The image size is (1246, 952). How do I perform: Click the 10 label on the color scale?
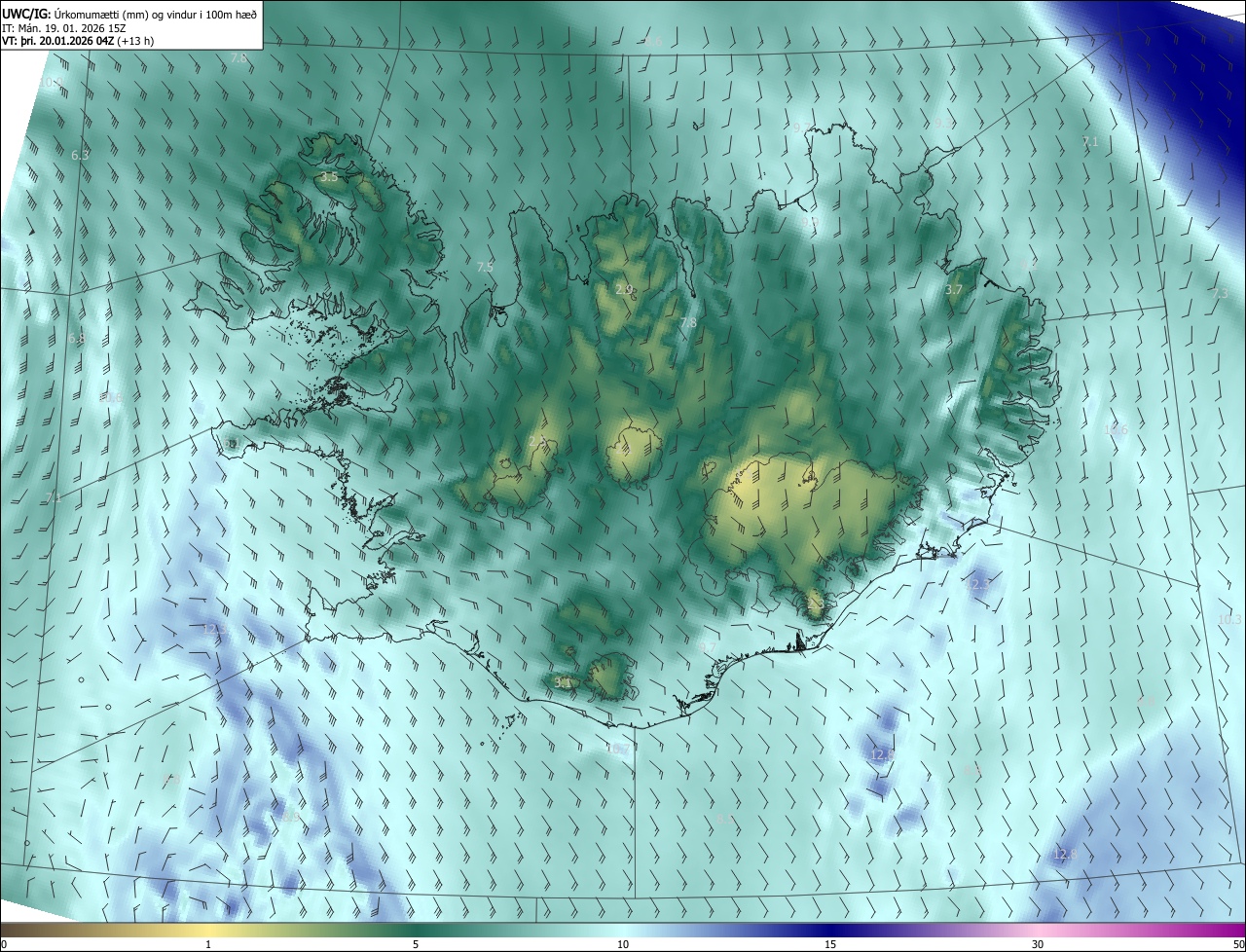(x=623, y=945)
